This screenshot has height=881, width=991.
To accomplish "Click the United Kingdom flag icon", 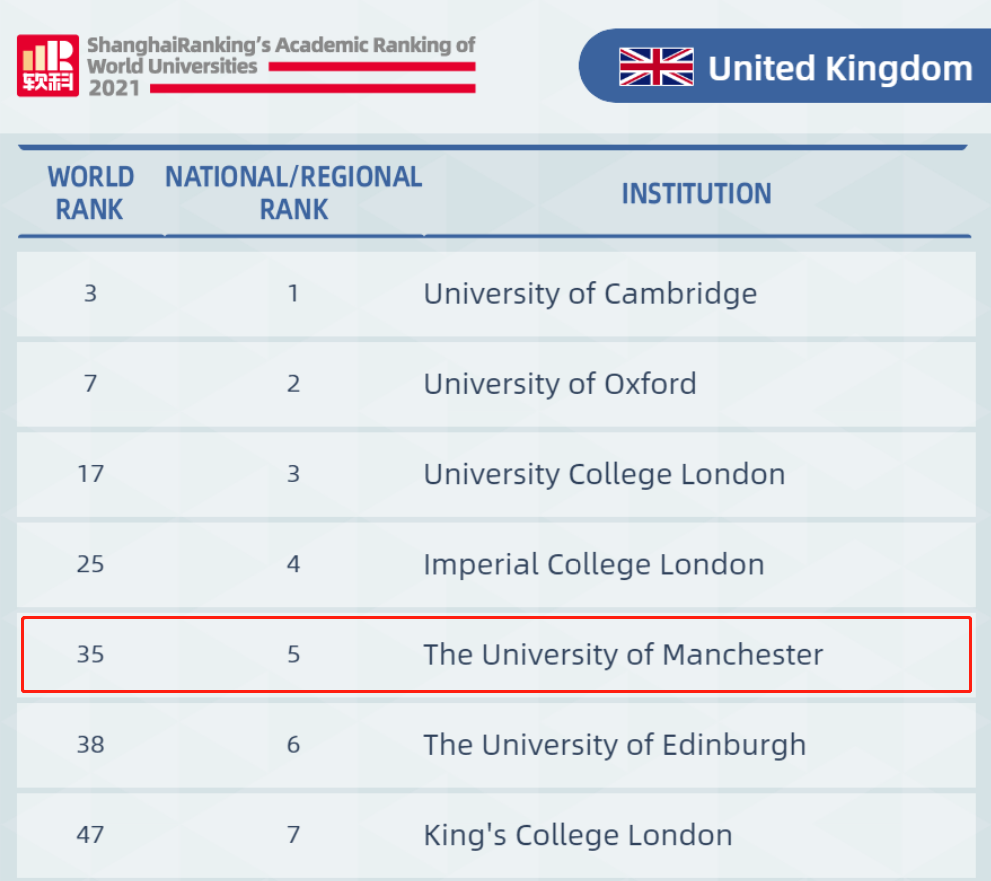I will click(656, 67).
